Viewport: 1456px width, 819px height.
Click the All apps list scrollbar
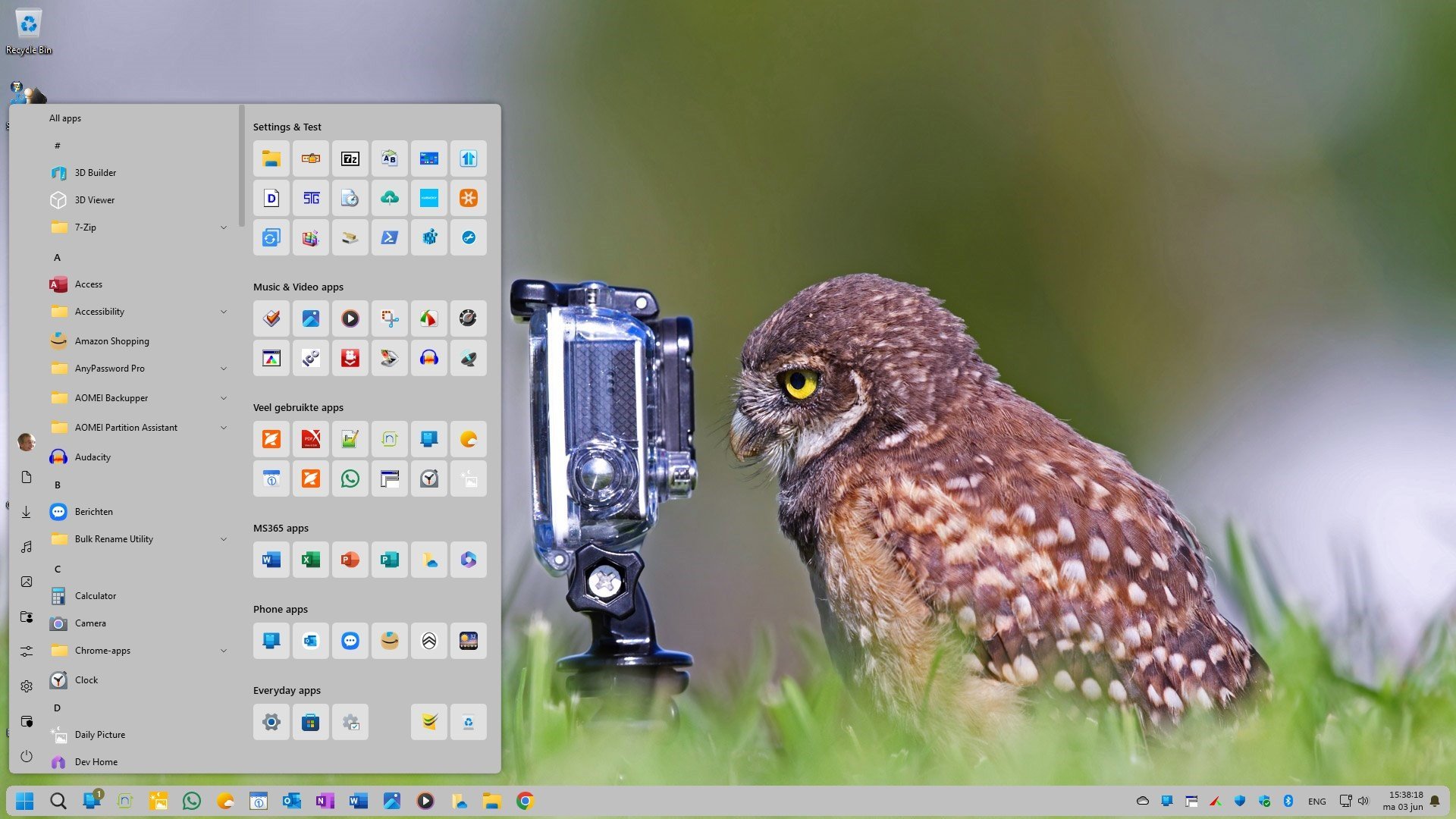tap(241, 167)
